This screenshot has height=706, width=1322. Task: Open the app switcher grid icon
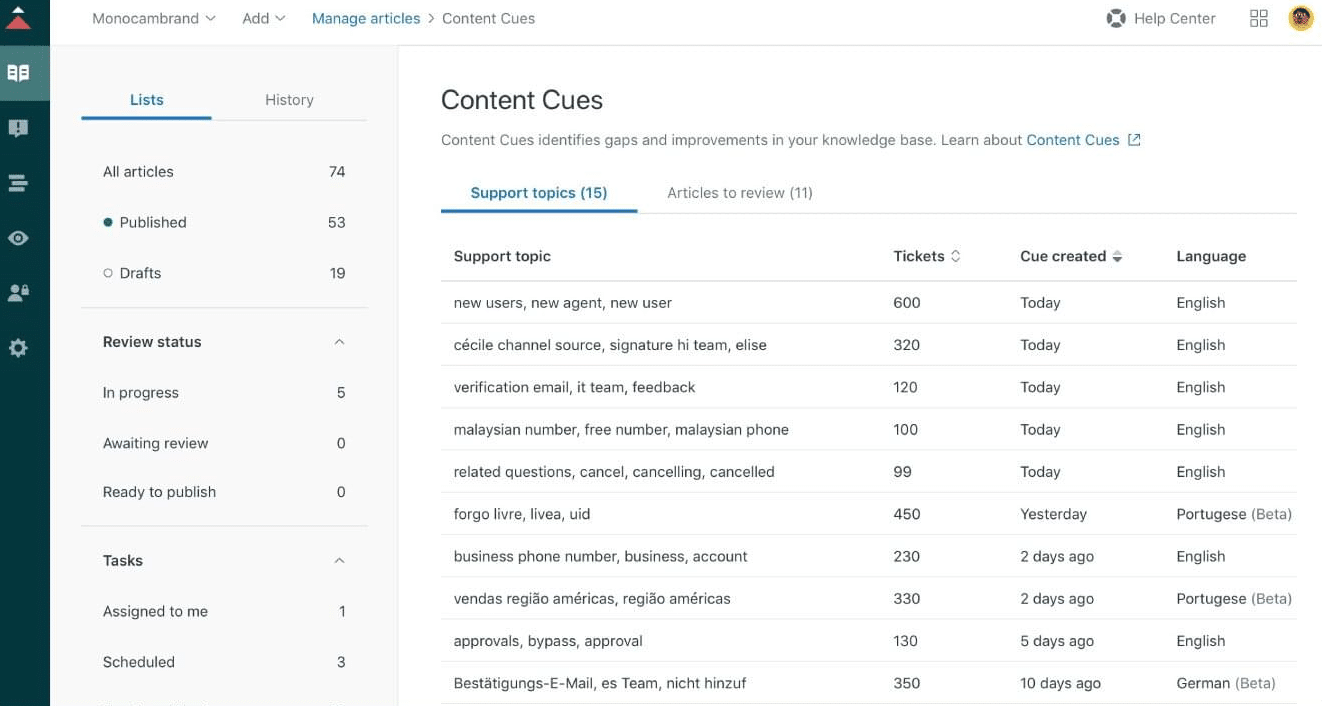coord(1258,17)
